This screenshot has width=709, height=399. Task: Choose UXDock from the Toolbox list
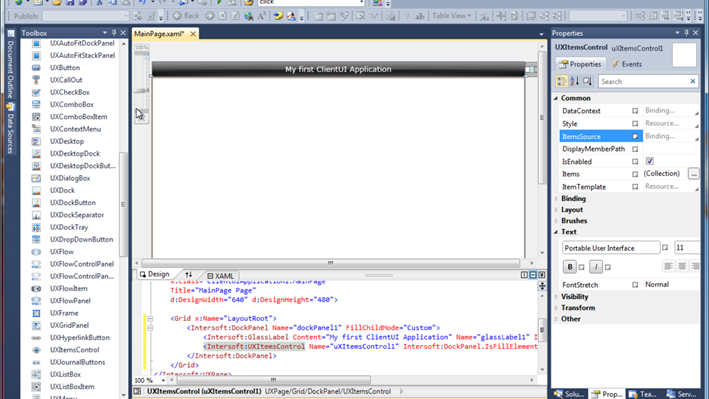(x=62, y=190)
